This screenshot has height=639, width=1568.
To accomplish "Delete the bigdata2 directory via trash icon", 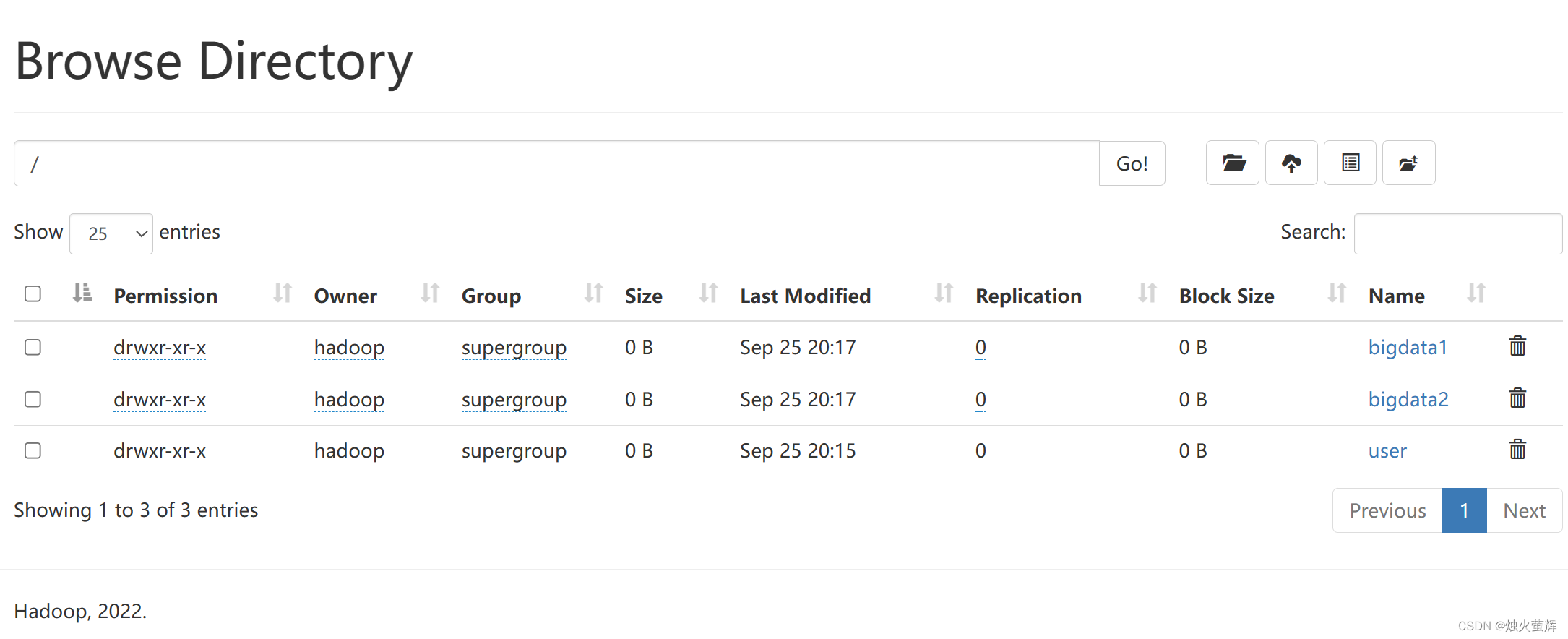I will (x=1517, y=398).
